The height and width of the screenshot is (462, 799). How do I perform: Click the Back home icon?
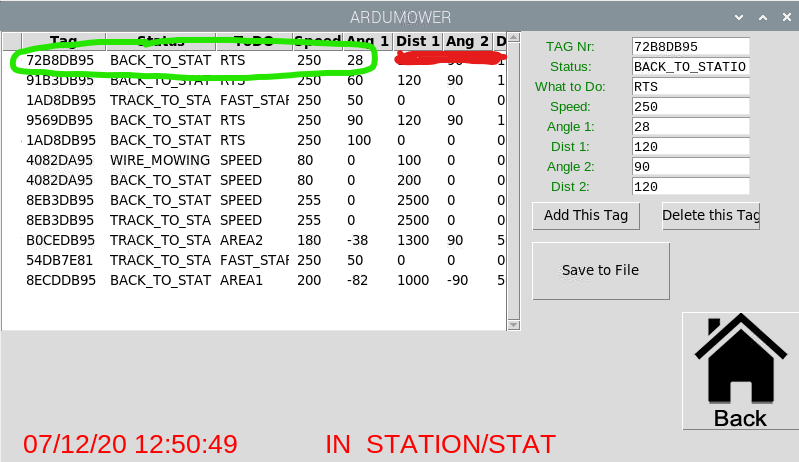[740, 371]
